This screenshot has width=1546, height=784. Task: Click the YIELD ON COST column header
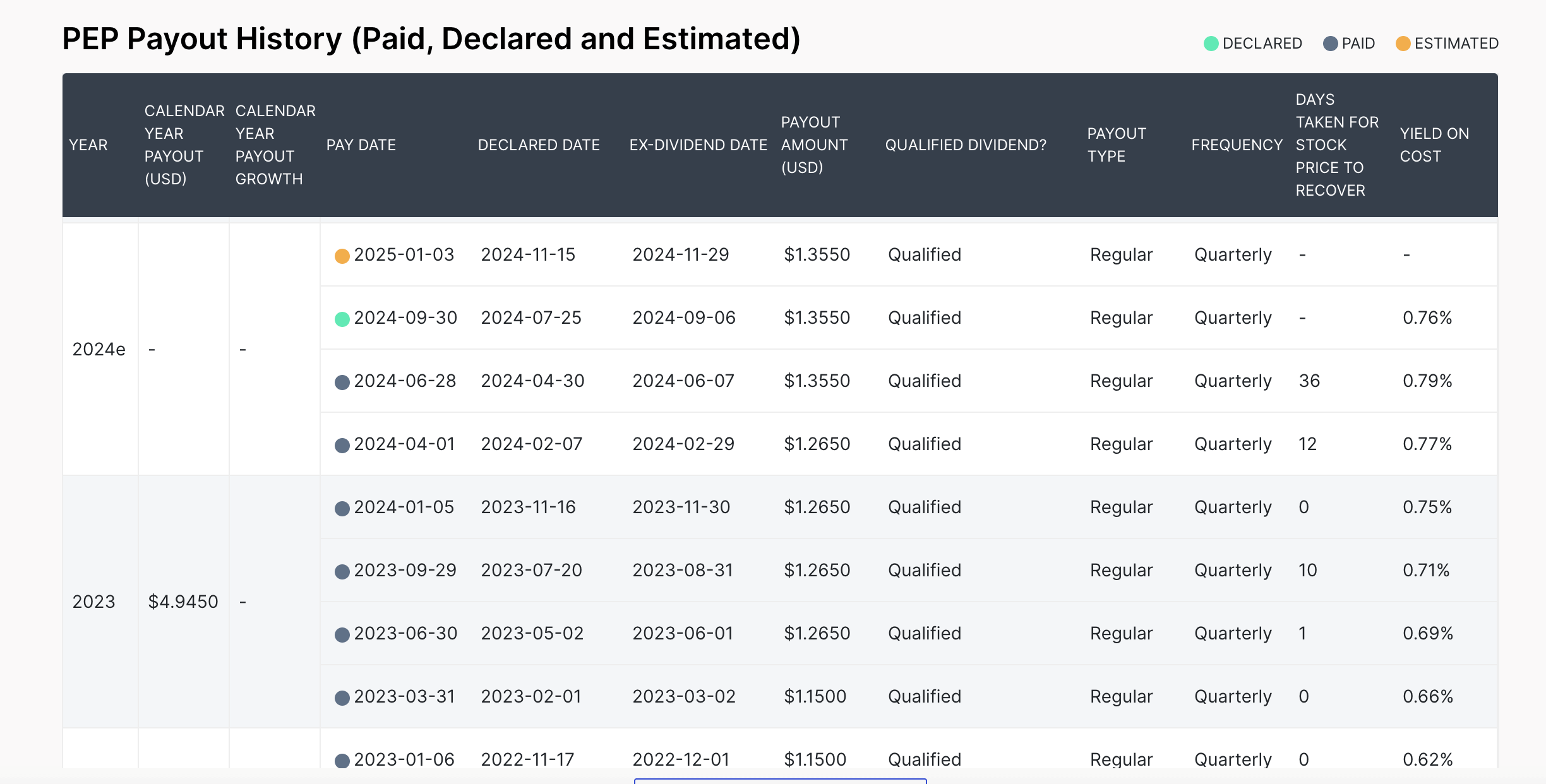[x=1434, y=145]
